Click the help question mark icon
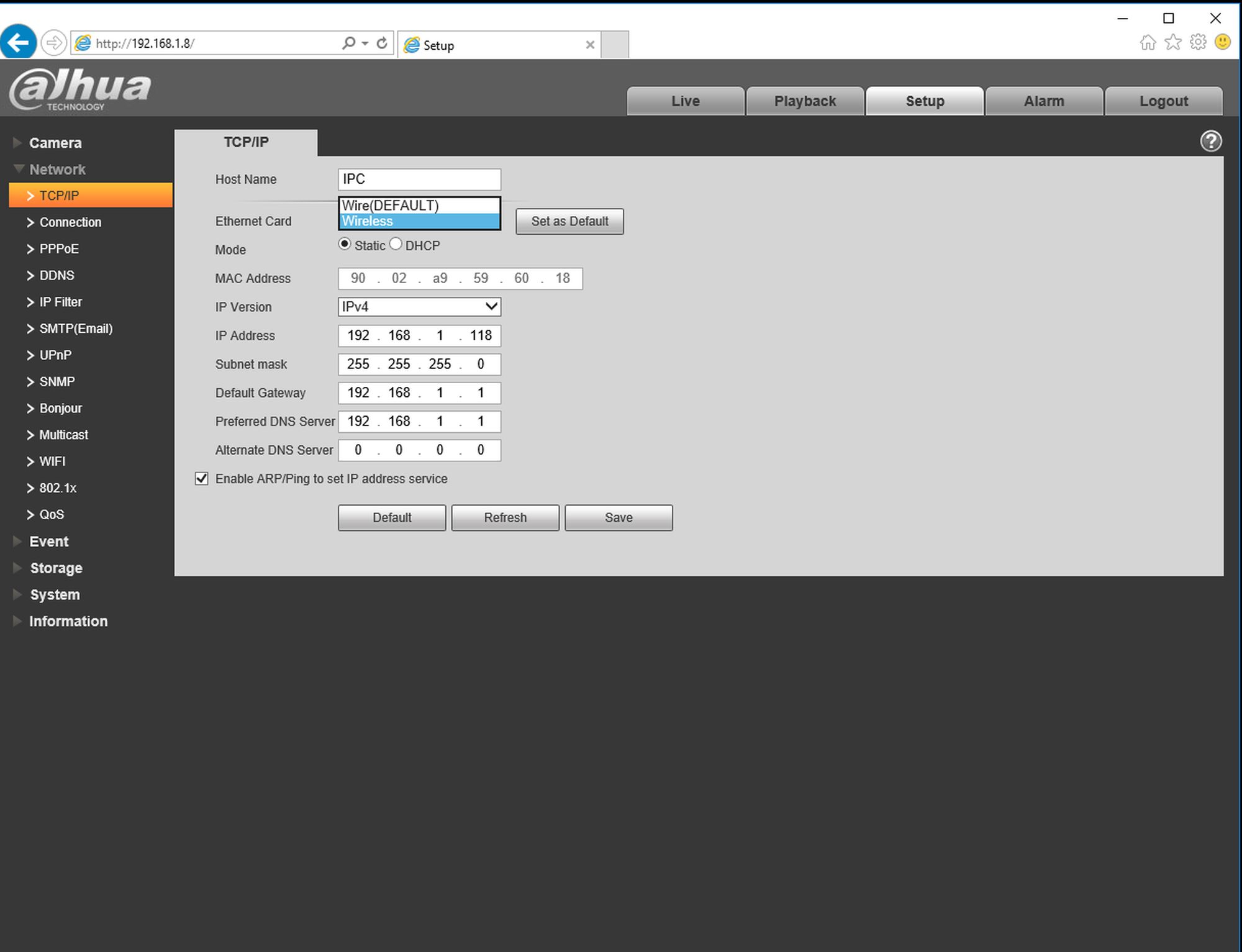Viewport: 1242px width, 952px height. [1210, 141]
